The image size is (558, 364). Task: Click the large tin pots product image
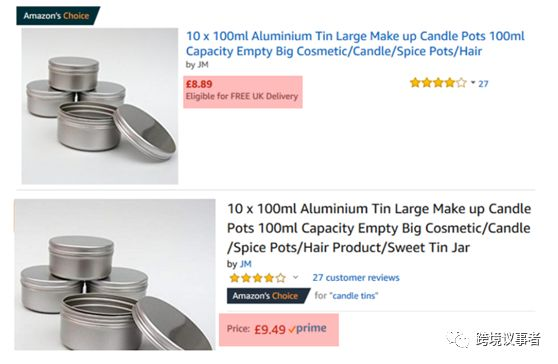pyautogui.click(x=115, y=275)
